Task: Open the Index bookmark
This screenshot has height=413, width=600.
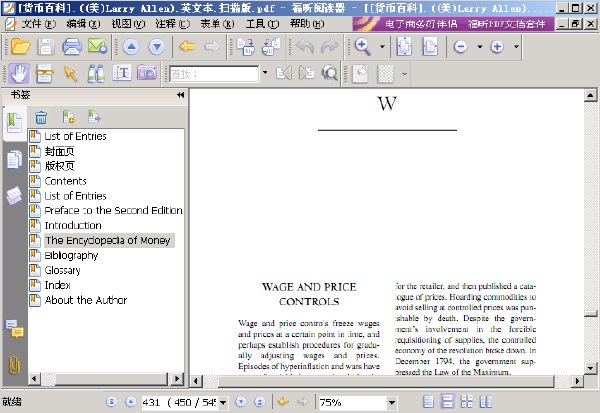Action: point(57,285)
